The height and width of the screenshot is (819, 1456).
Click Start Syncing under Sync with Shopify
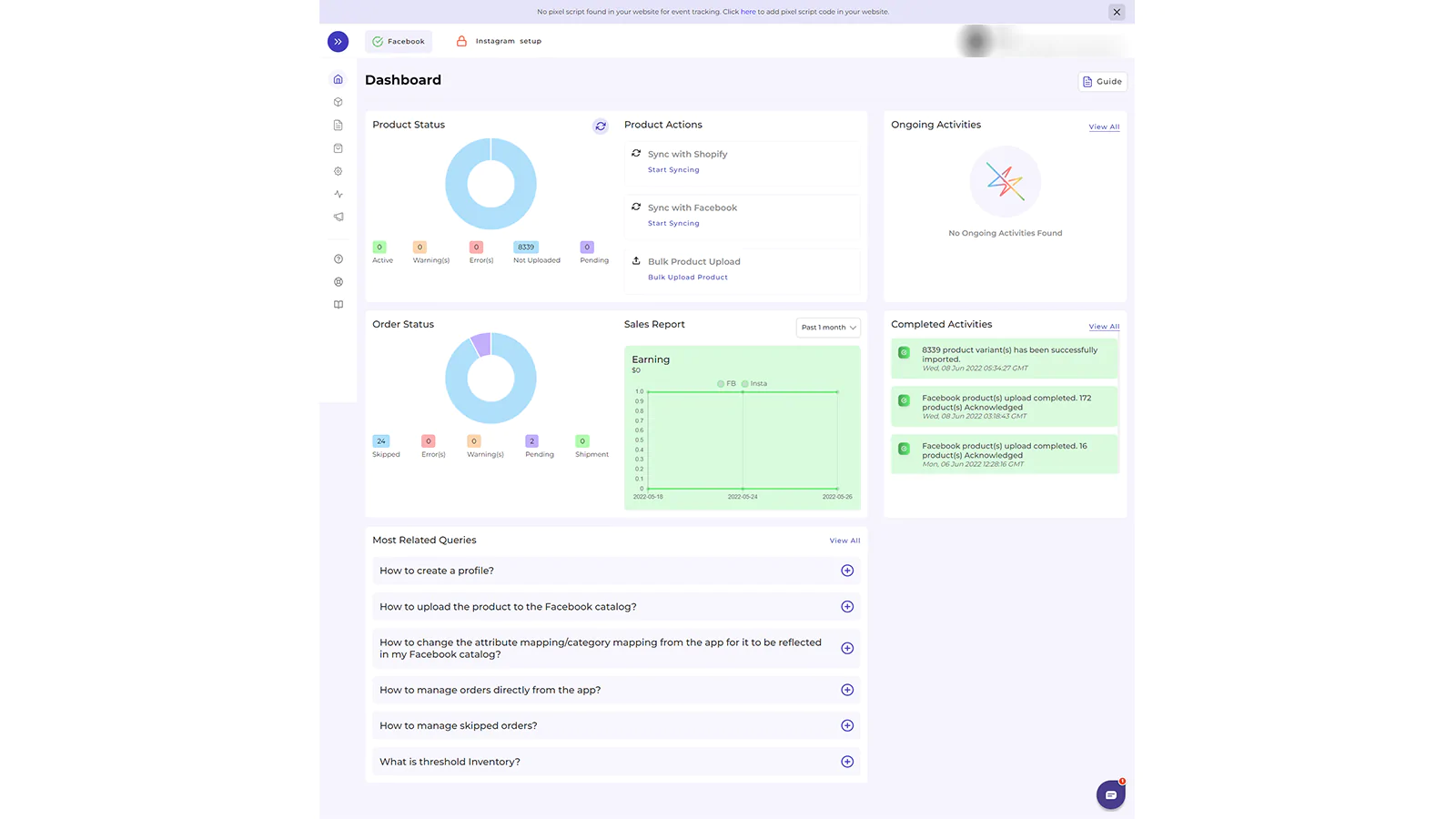(x=673, y=170)
